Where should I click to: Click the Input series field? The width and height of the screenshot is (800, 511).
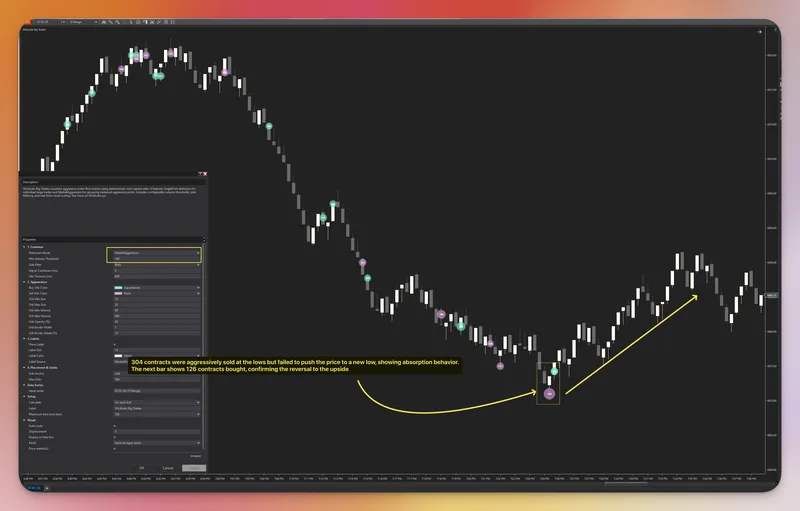(x=157, y=391)
